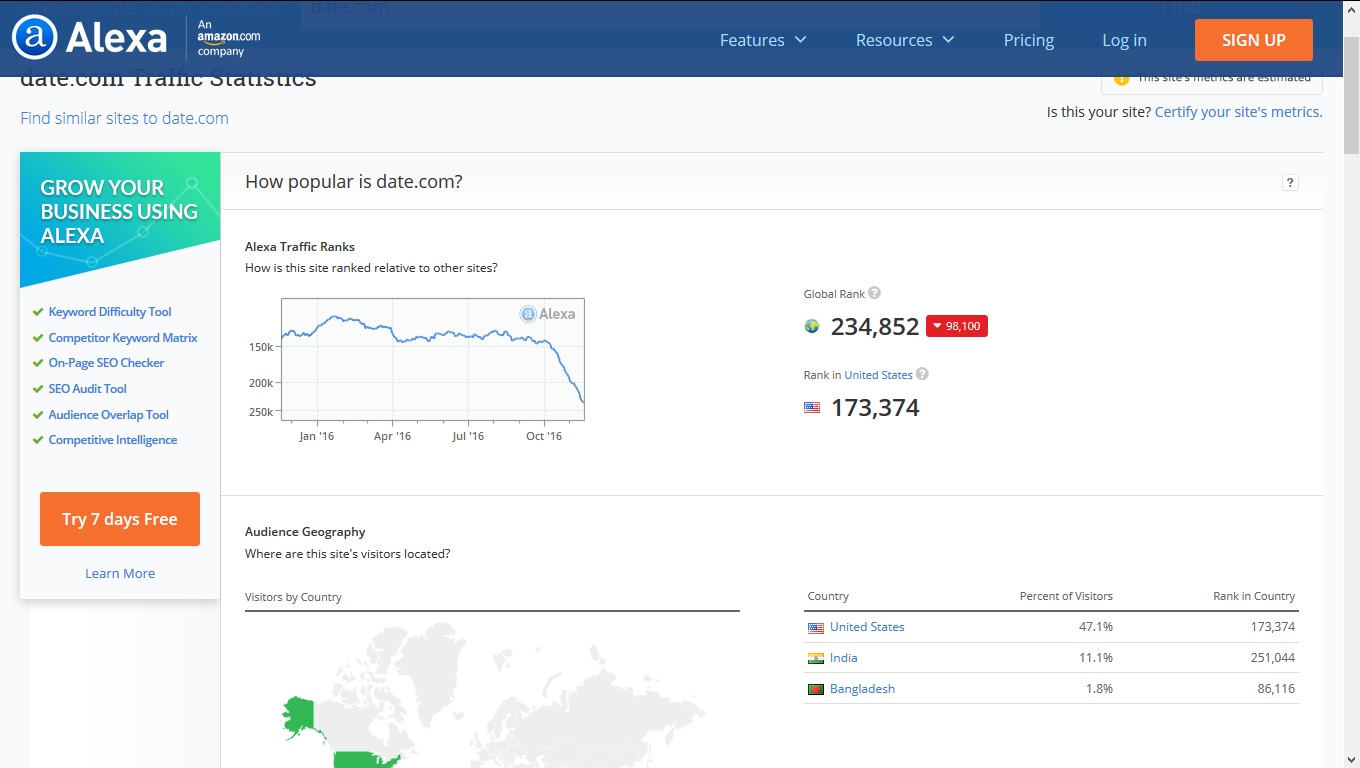Click the help question mark for popularity section

point(1290,182)
